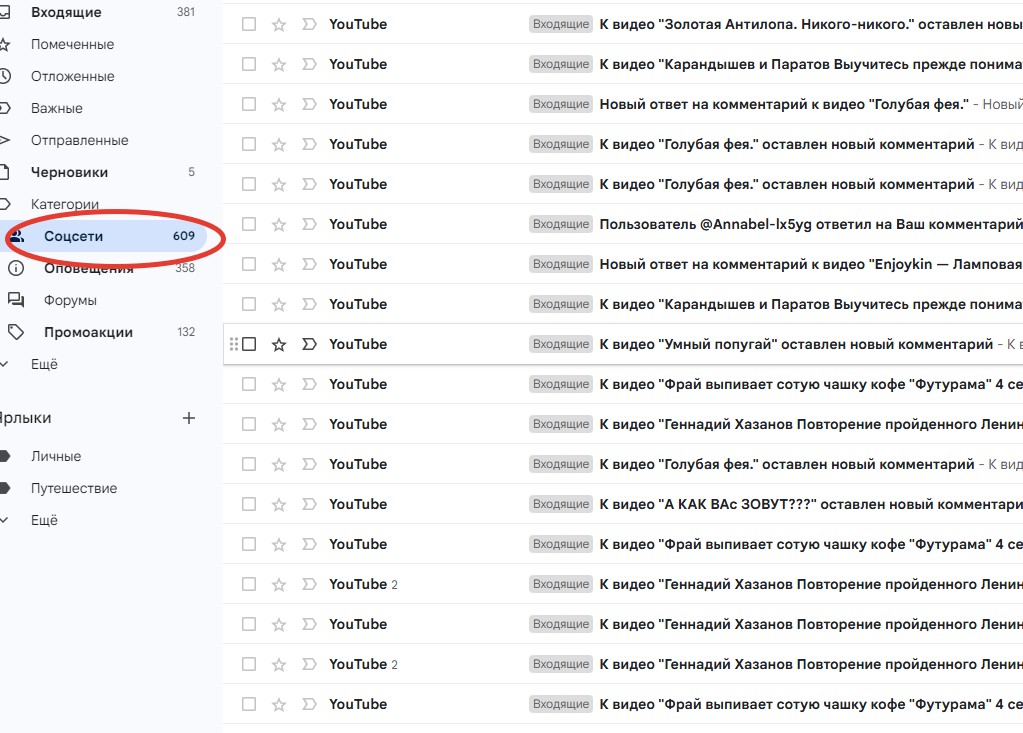Select the "Золотая Антилопа" email checkbox
This screenshot has width=1023, height=733.
pos(249,24)
